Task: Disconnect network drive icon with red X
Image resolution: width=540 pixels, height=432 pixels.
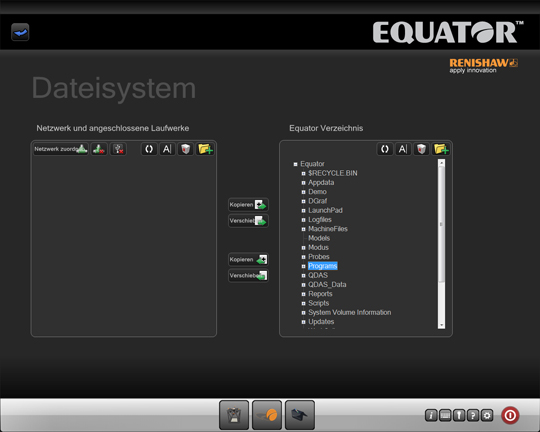Action: pyautogui.click(x=99, y=149)
